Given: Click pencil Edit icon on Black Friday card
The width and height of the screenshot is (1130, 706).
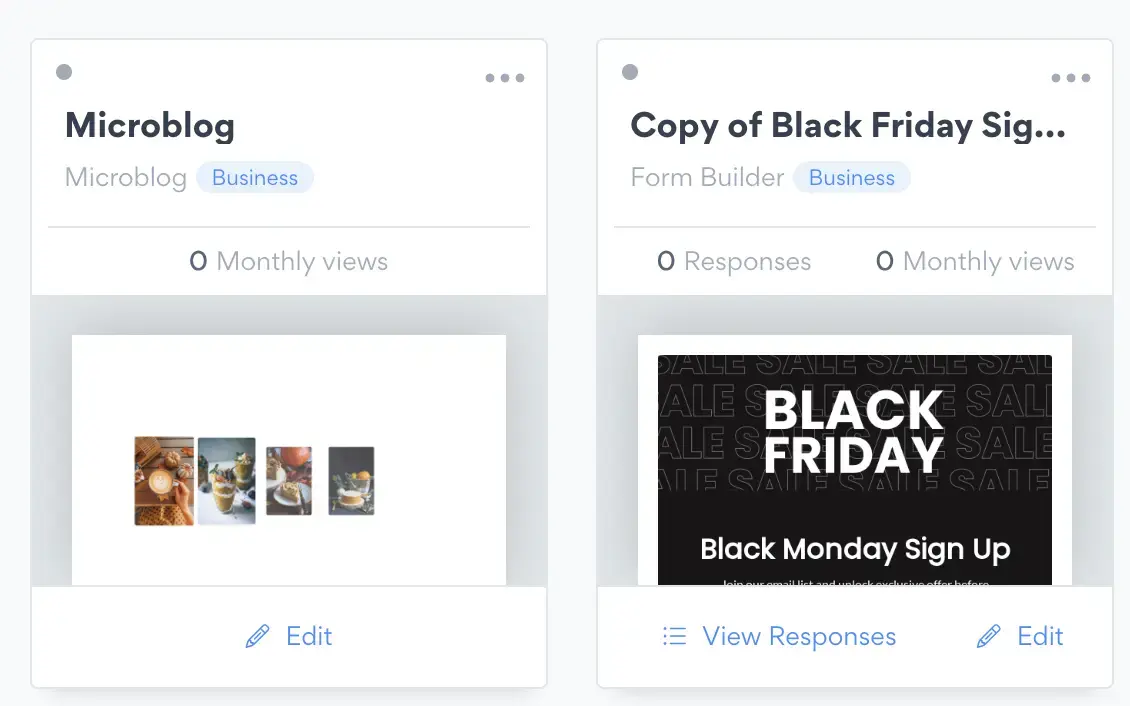Looking at the screenshot, I should pyautogui.click(x=988, y=637).
